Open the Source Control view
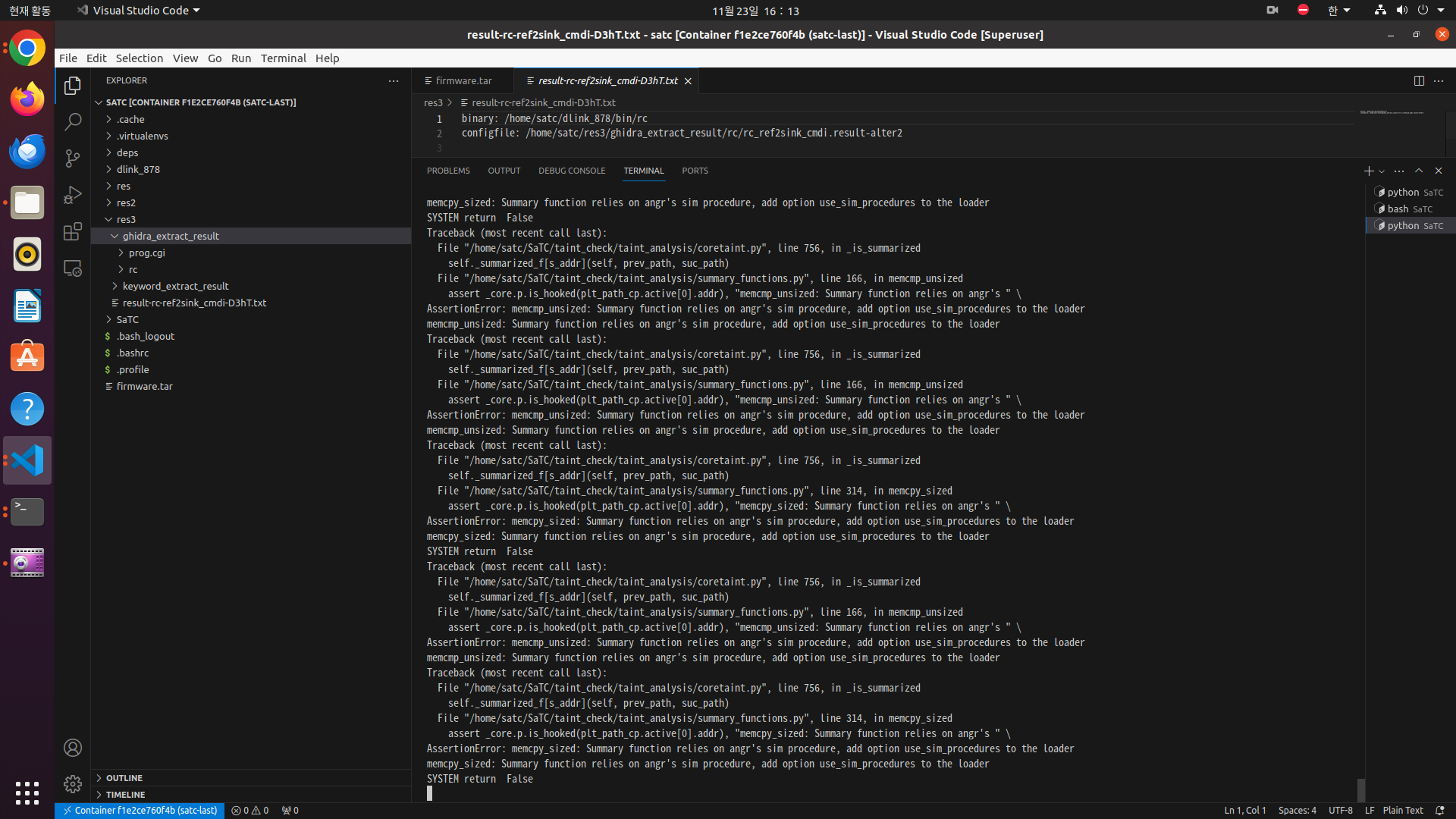Image resolution: width=1456 pixels, height=819 pixels. tap(73, 158)
